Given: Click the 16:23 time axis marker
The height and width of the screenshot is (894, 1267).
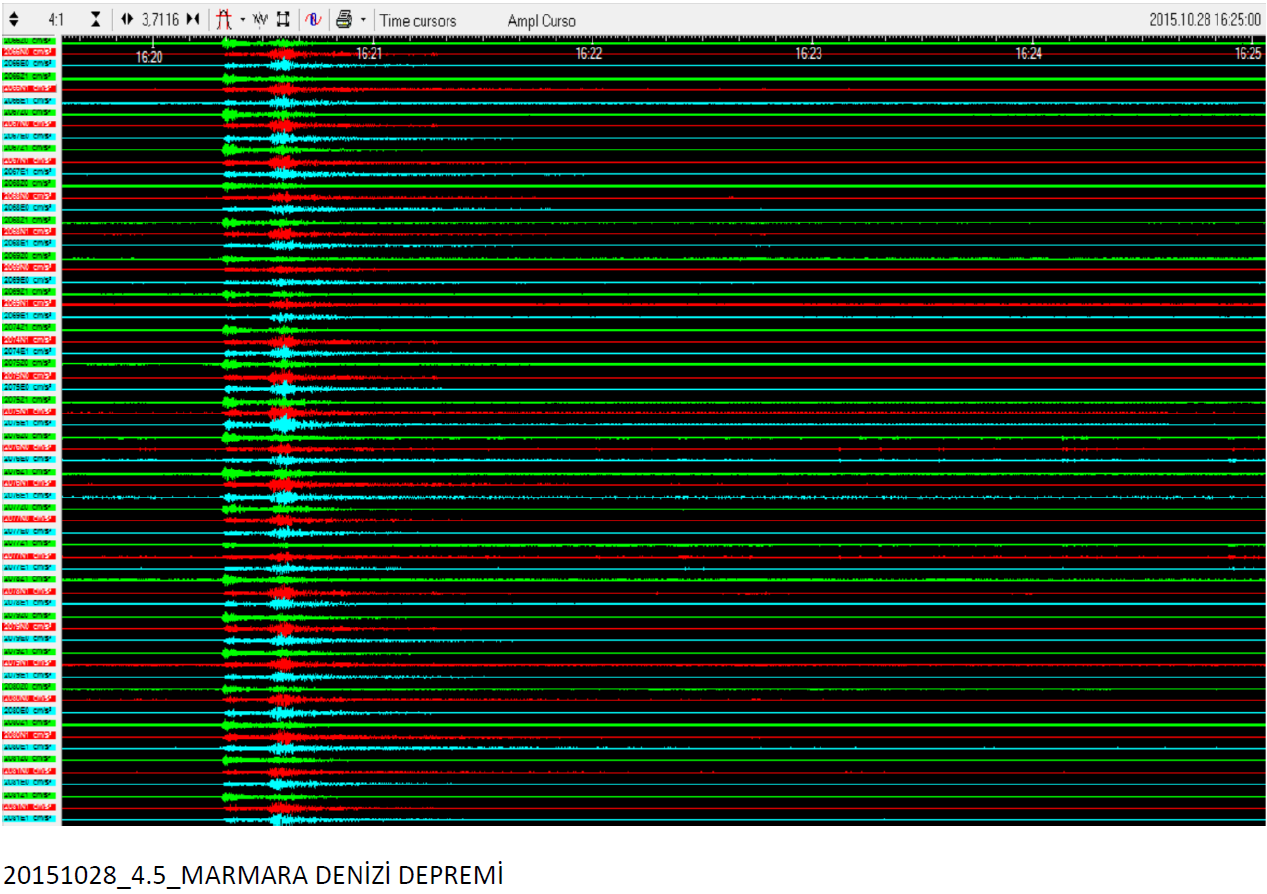Looking at the screenshot, I should click(808, 54).
